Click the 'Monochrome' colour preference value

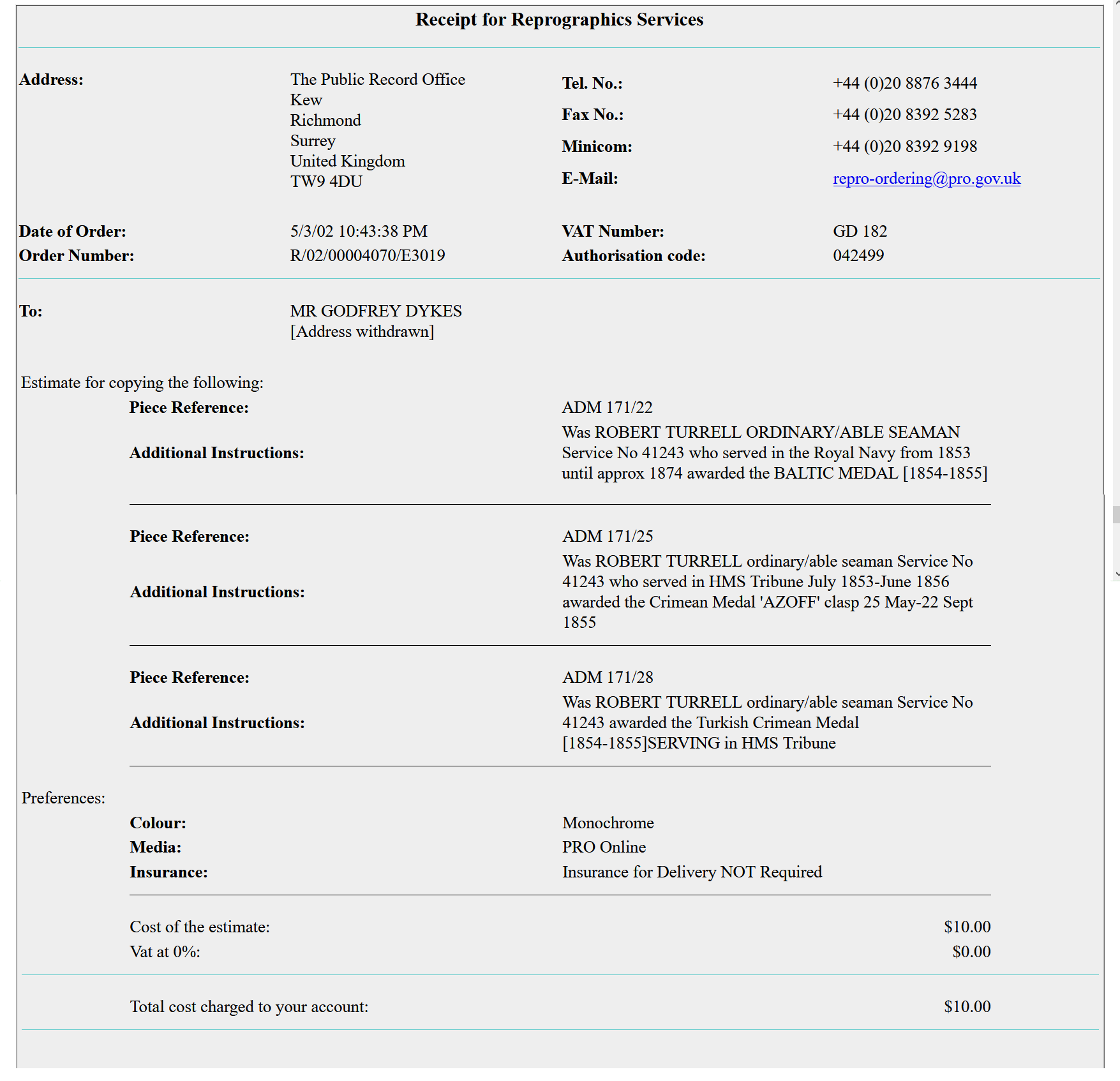(608, 823)
